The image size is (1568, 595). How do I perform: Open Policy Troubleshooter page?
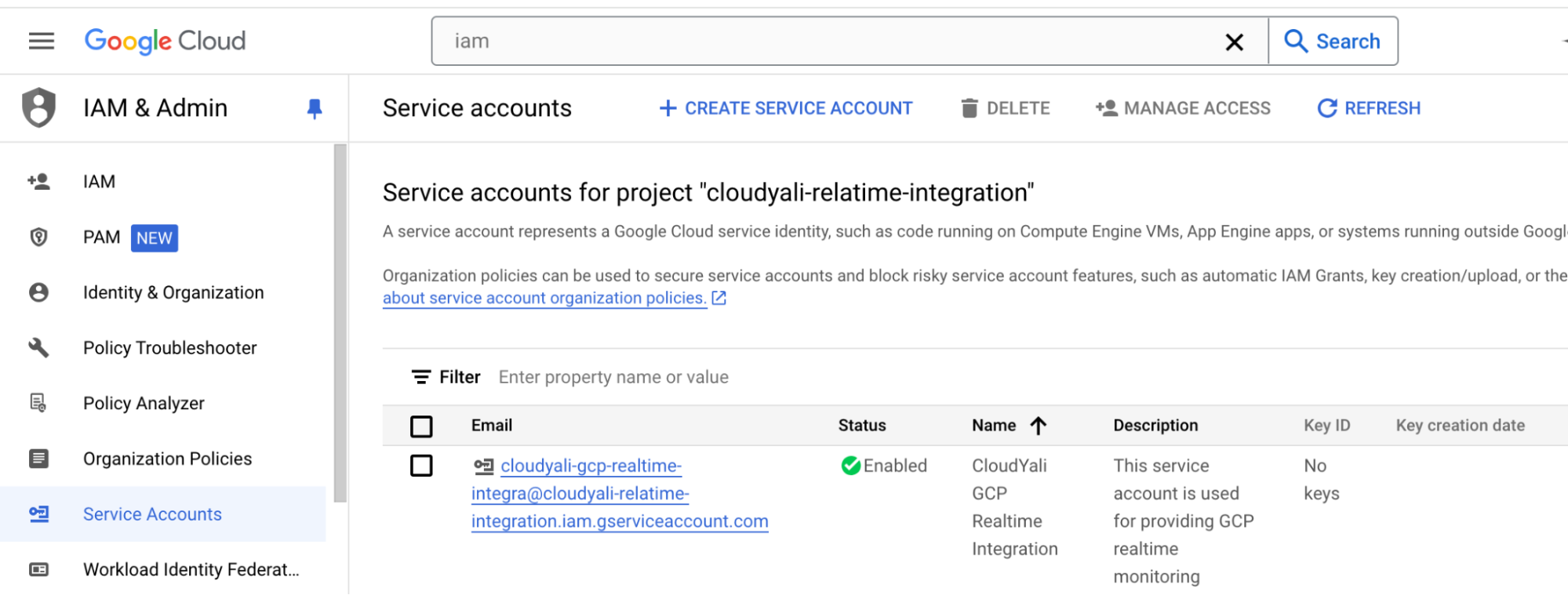(x=170, y=348)
